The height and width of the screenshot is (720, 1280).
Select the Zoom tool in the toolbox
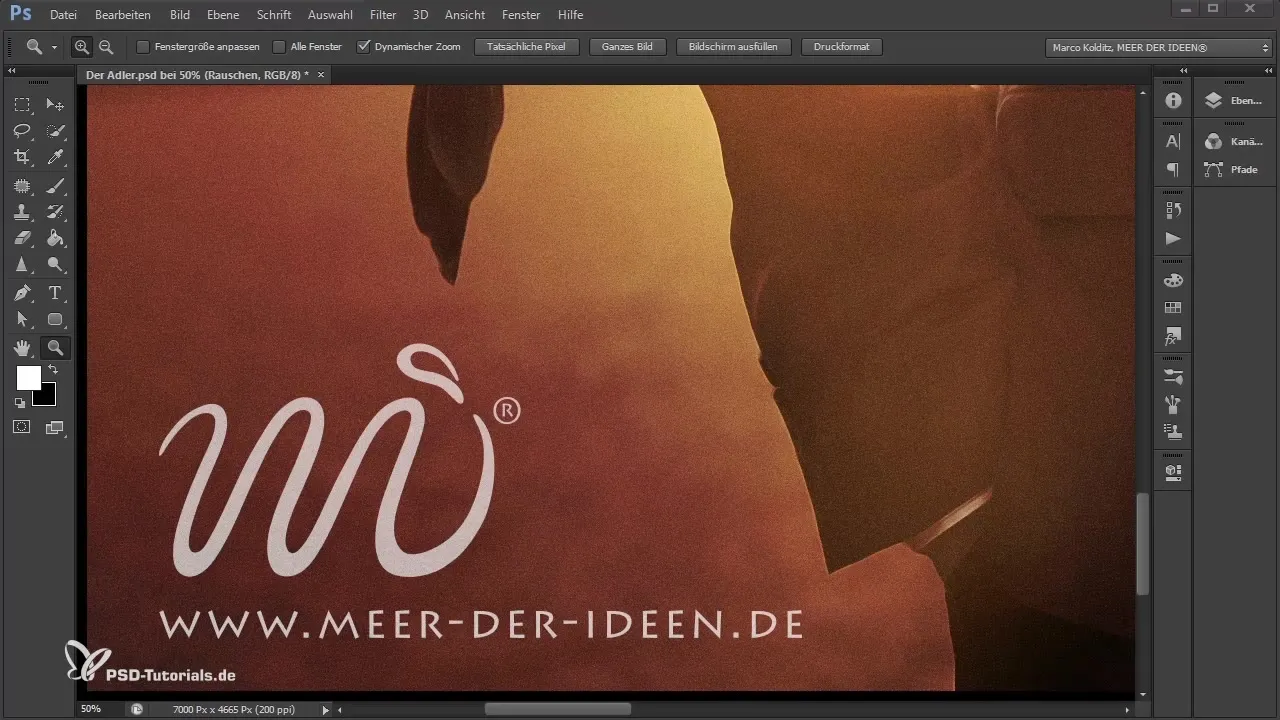coord(56,348)
